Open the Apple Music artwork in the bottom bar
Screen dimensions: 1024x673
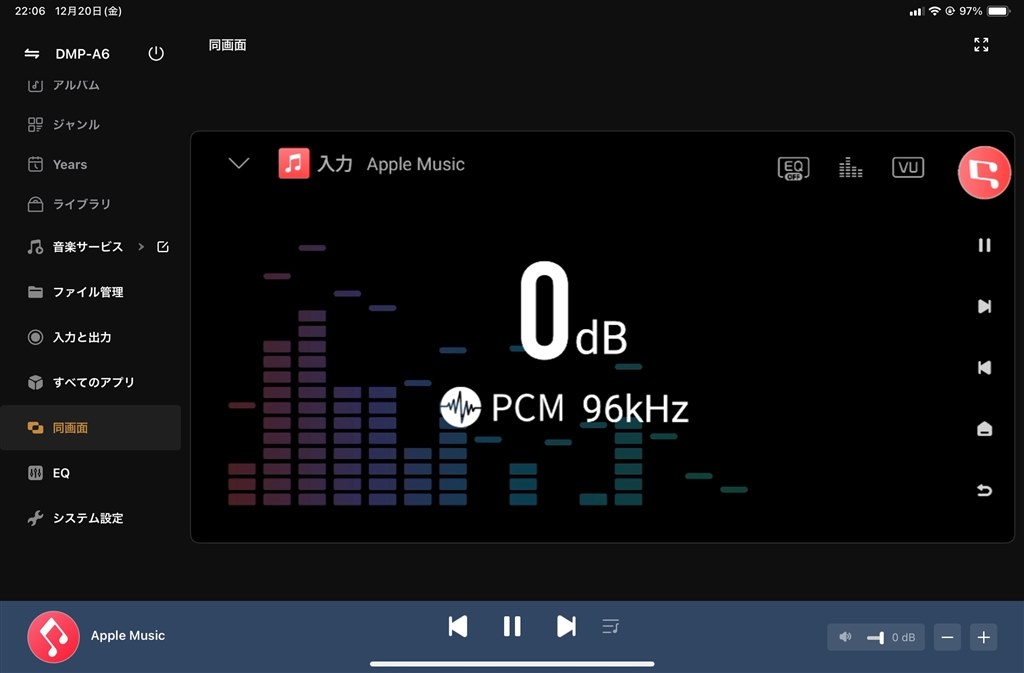point(54,636)
